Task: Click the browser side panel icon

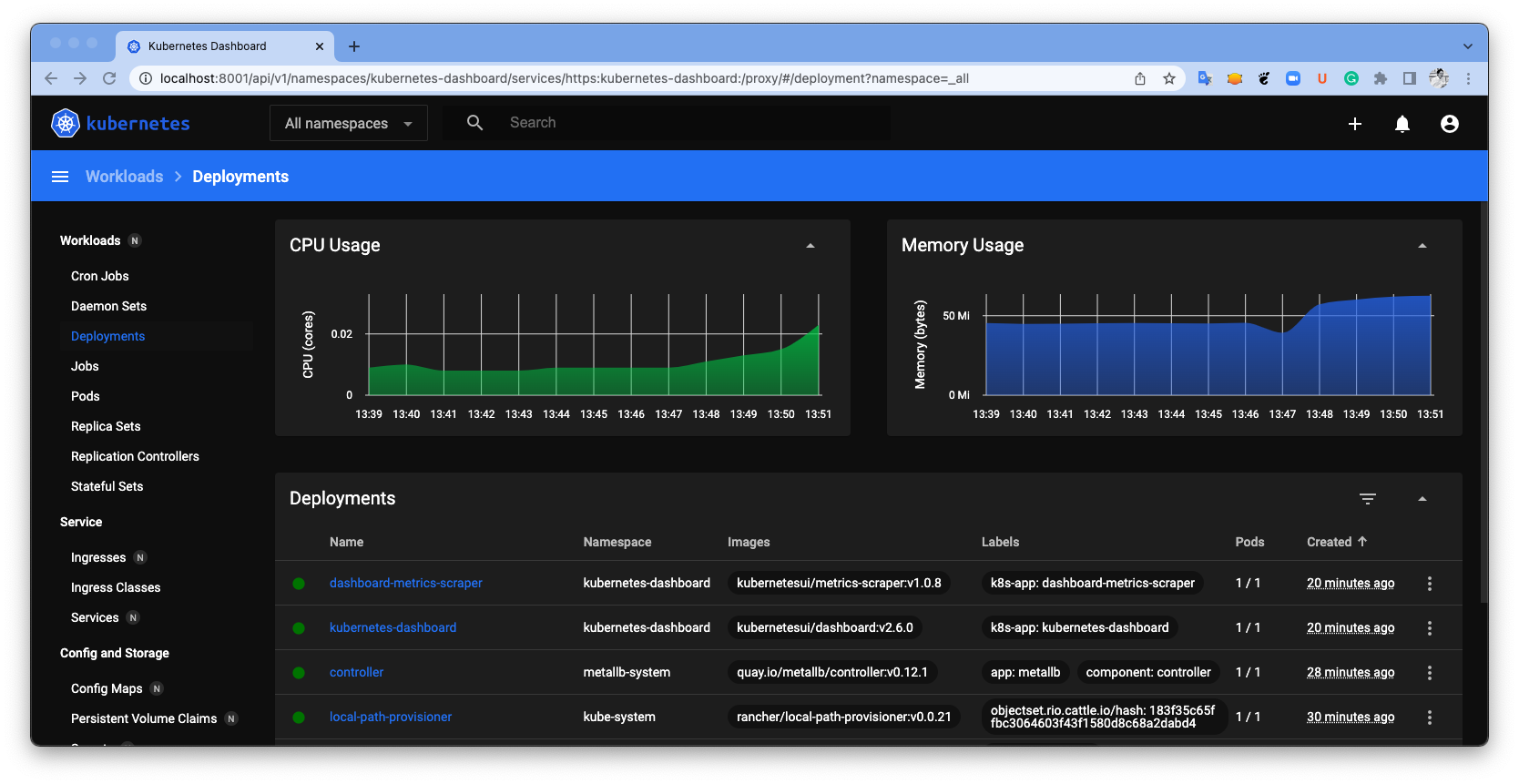Action: point(1410,78)
